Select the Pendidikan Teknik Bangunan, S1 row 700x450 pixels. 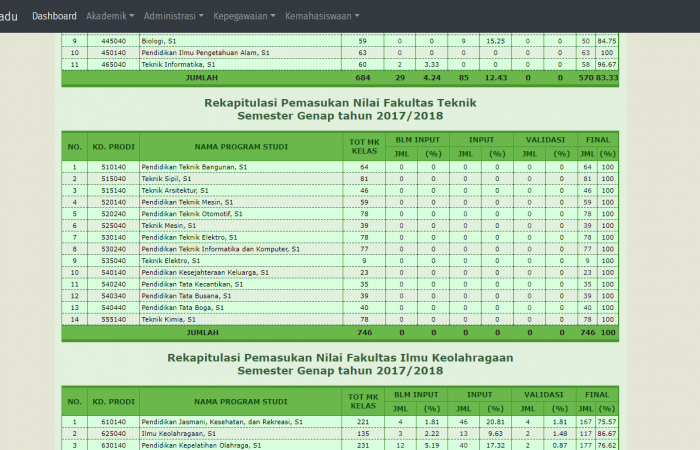(194, 166)
